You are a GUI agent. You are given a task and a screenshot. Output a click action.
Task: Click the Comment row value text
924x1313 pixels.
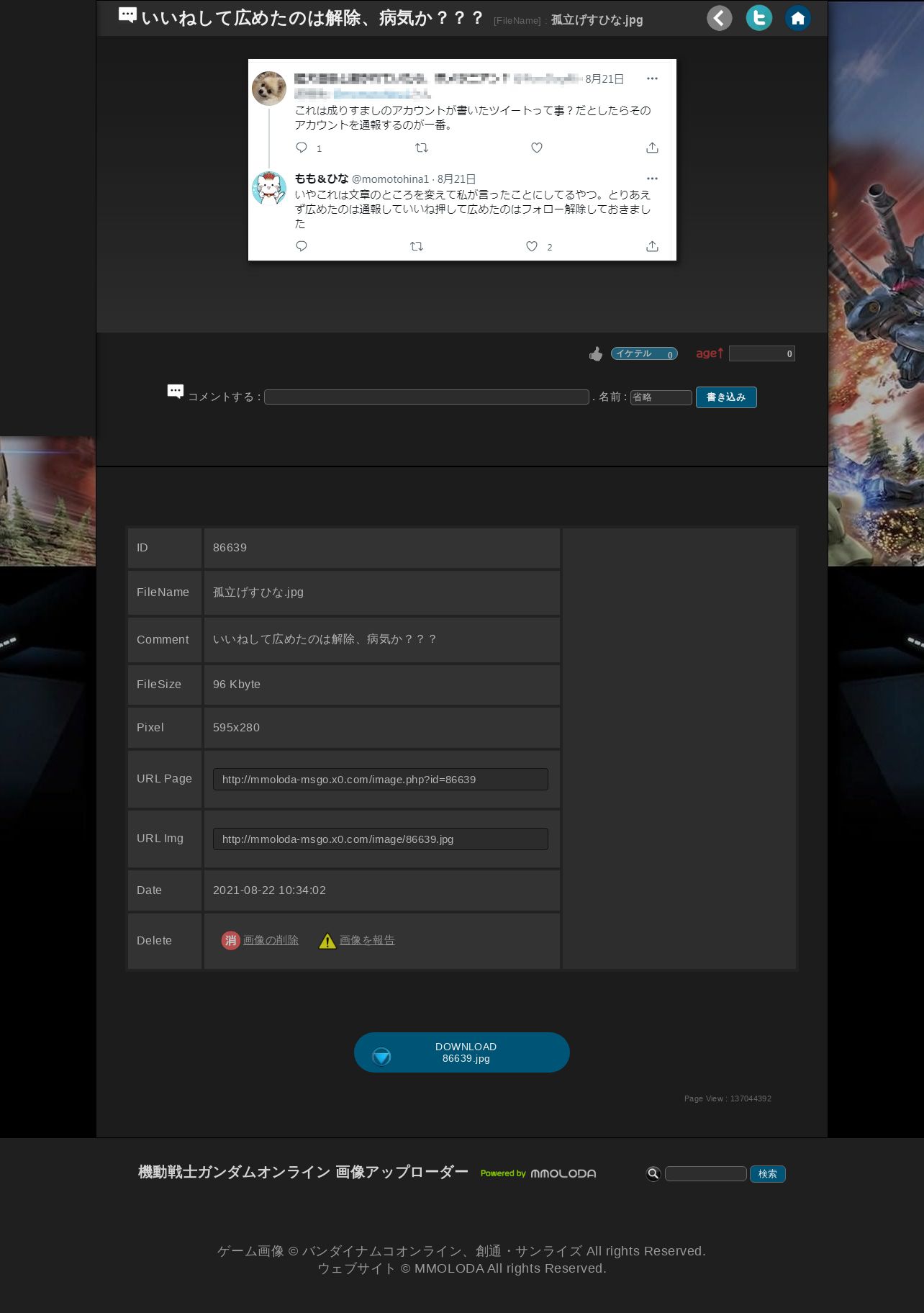tap(325, 639)
